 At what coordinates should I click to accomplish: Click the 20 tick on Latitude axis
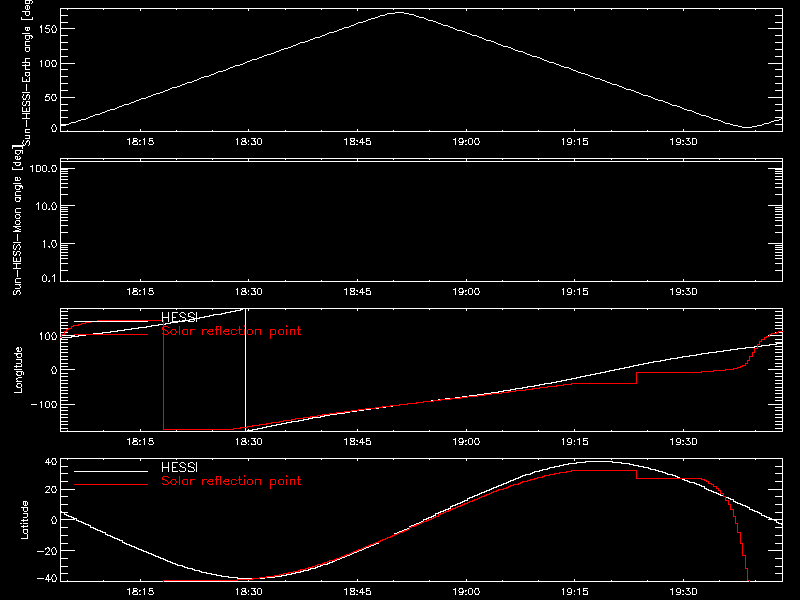coord(51,490)
